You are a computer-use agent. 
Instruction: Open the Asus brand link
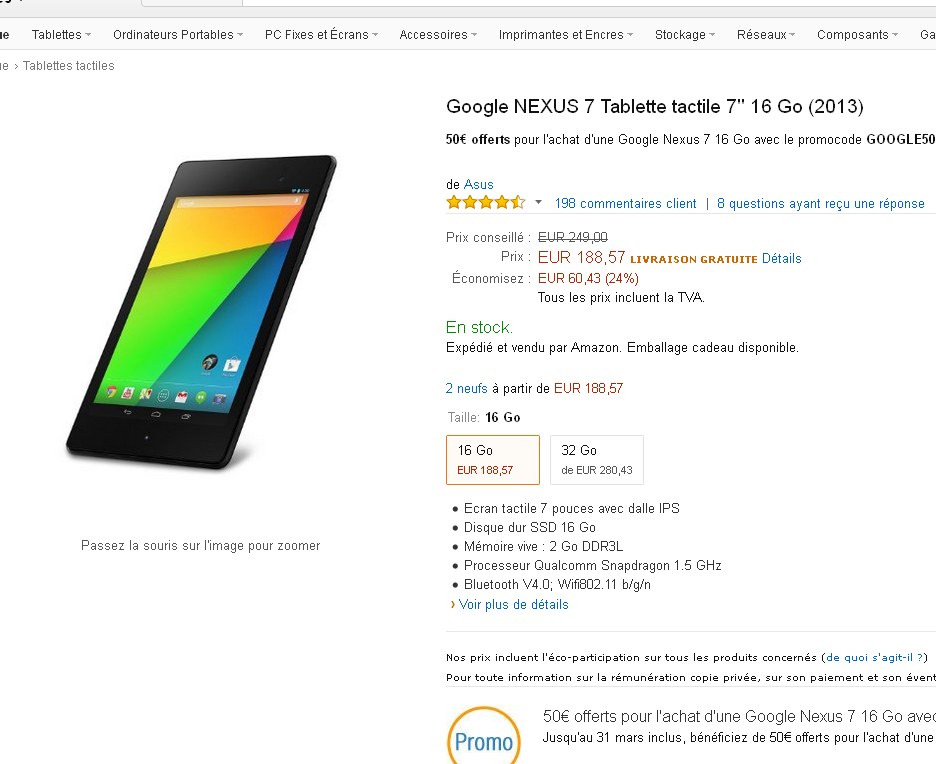(478, 185)
